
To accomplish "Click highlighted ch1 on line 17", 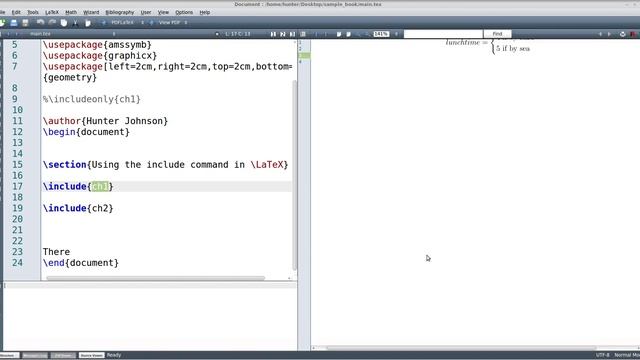I will click(100, 187).
